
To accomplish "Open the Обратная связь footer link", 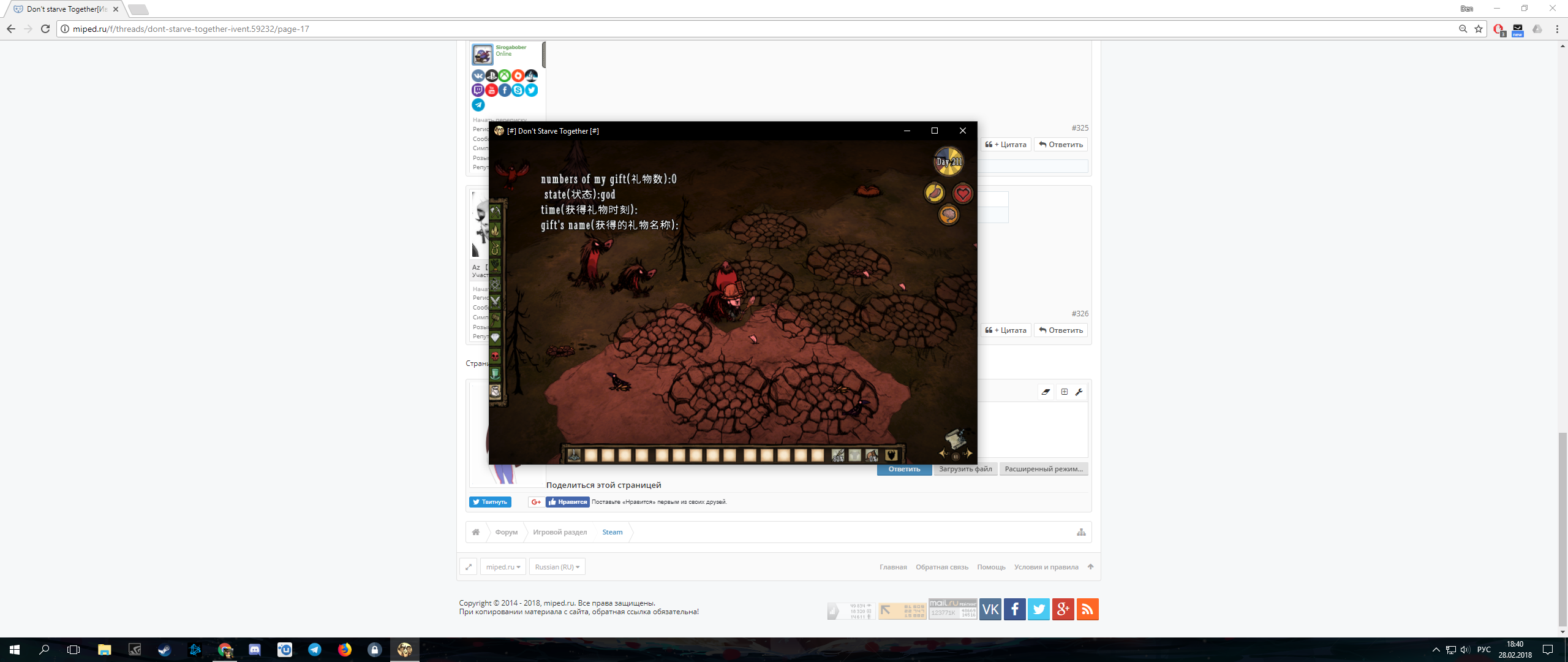I will click(x=942, y=567).
